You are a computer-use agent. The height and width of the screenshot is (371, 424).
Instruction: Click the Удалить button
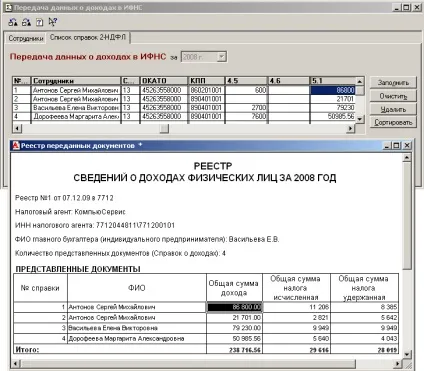click(x=393, y=109)
